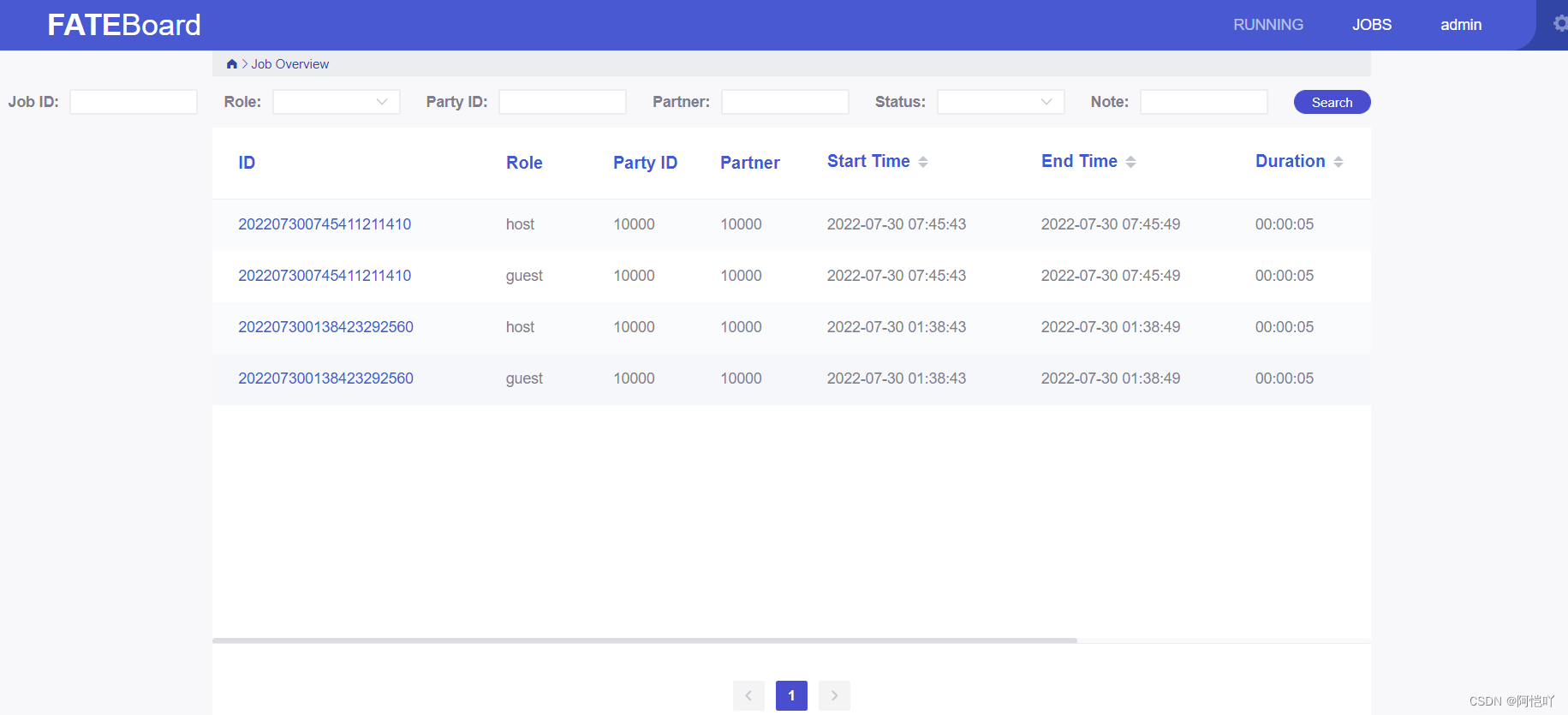1568x715 pixels.
Task: Open the RUNNING tab
Action: 1268,25
